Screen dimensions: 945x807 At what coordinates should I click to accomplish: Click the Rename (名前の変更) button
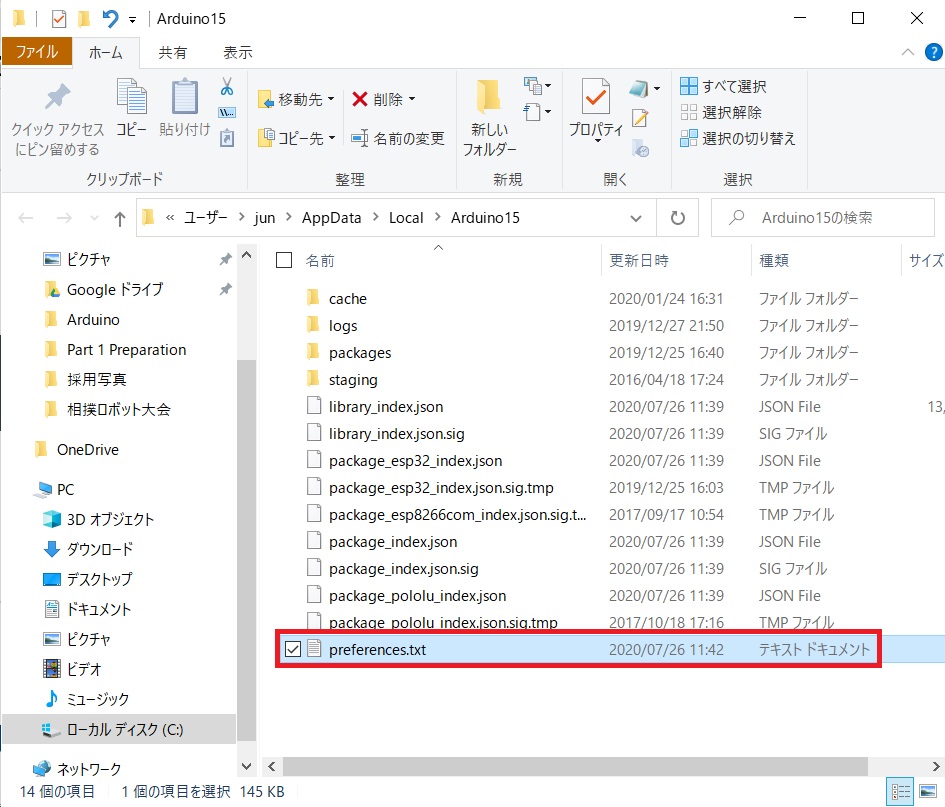click(x=398, y=139)
